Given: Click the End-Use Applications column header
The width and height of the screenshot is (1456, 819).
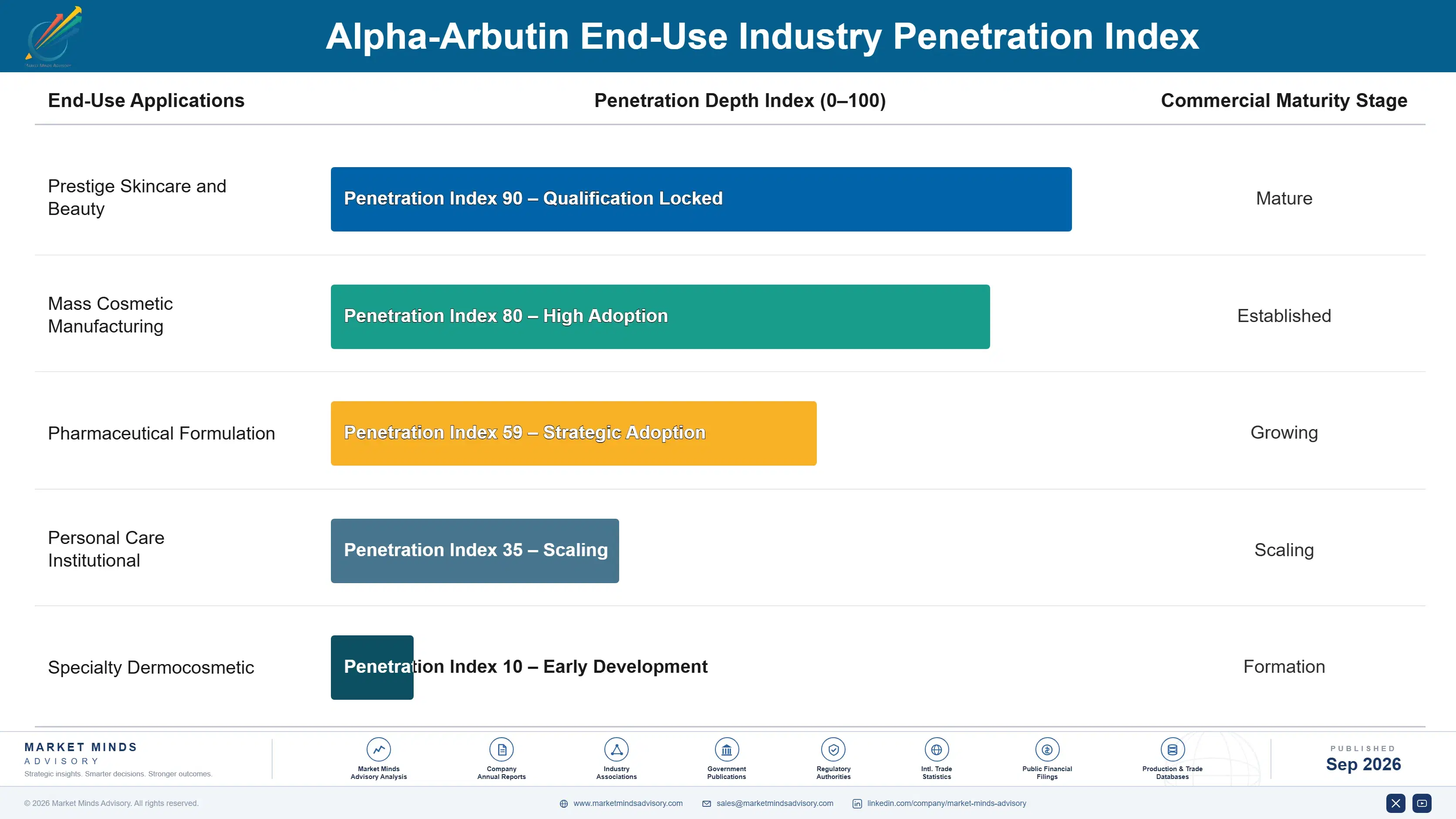Looking at the screenshot, I should [x=146, y=101].
